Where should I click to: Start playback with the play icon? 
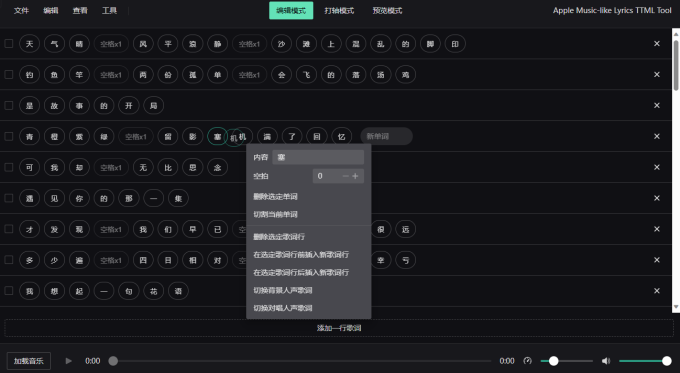pos(68,361)
